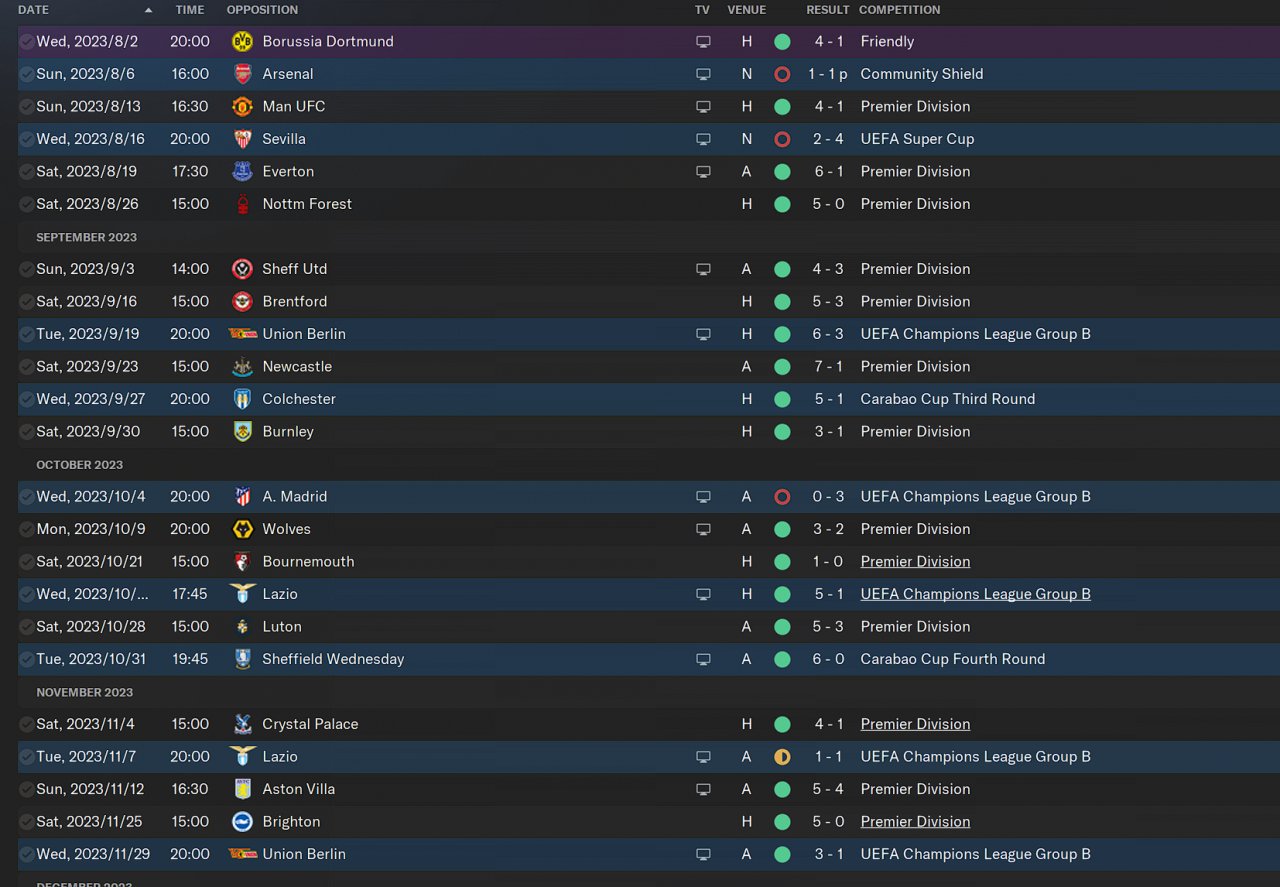This screenshot has width=1280, height=887.
Task: Click the Sevilla club badge
Action: [242, 139]
